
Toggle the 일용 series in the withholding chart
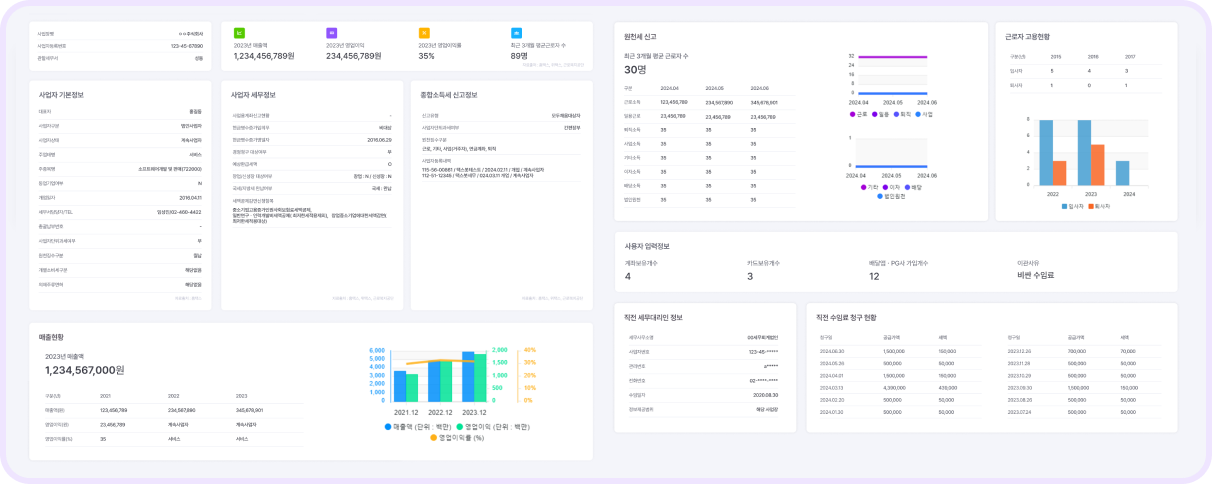point(877,114)
